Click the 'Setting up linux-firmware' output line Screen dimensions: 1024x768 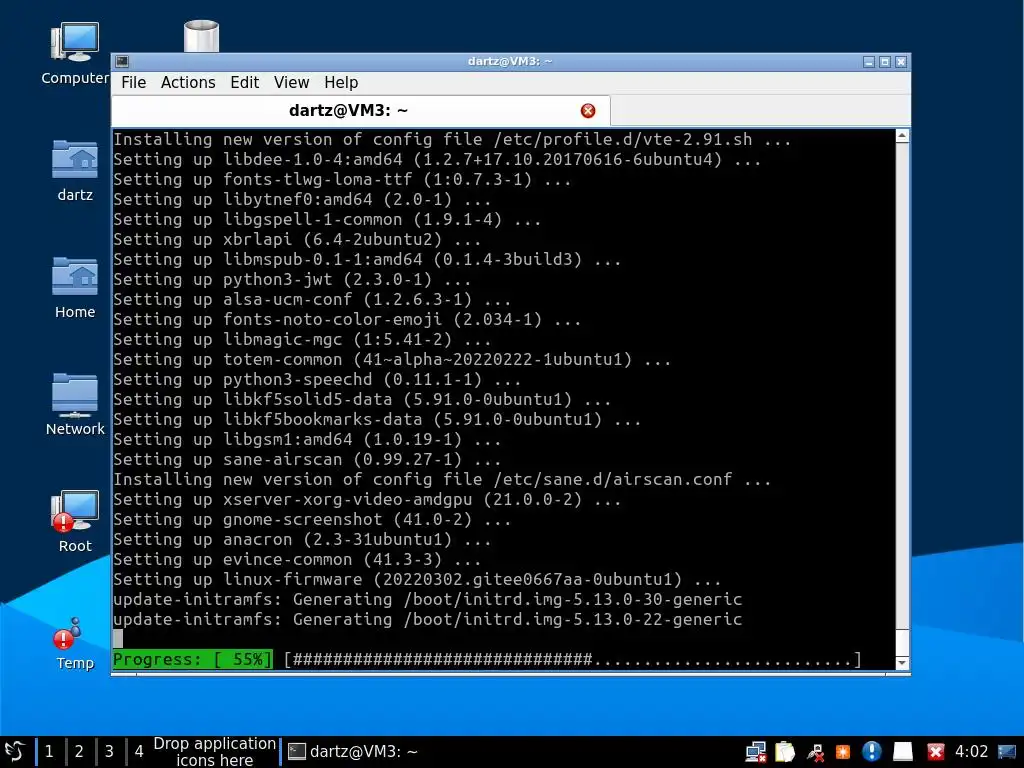(417, 579)
